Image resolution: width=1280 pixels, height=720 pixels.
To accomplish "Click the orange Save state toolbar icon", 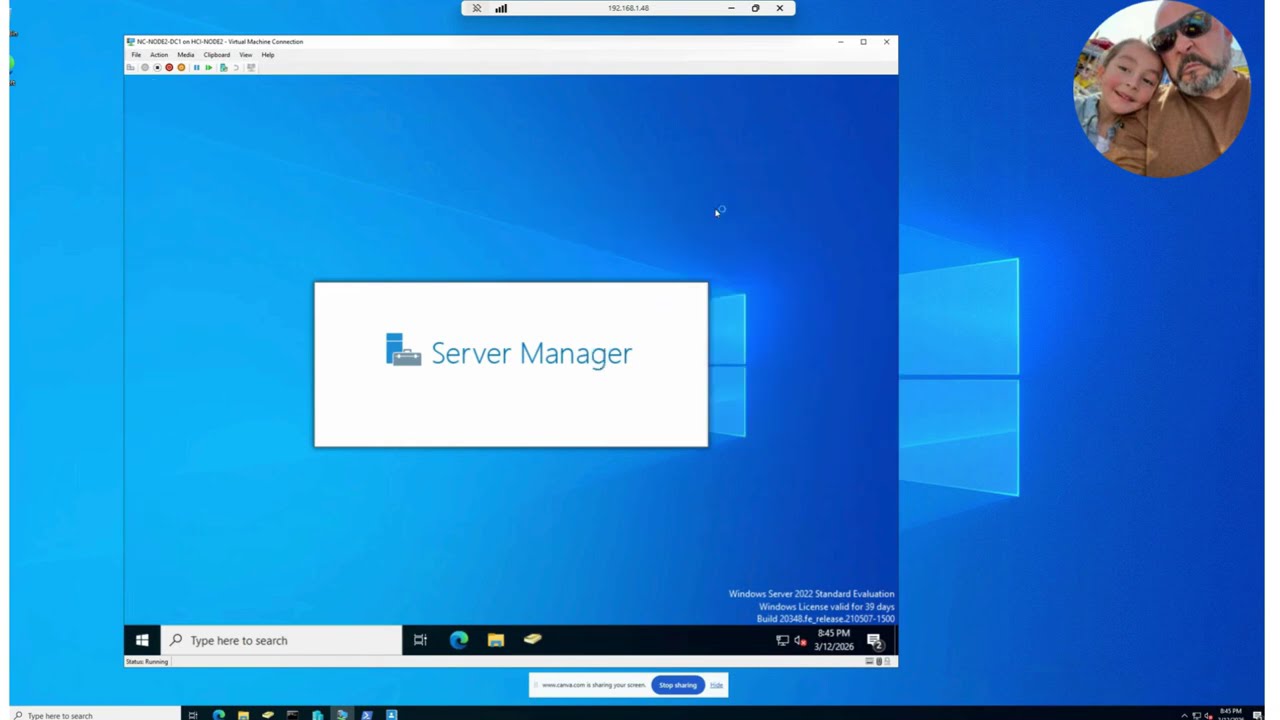I will pos(181,67).
